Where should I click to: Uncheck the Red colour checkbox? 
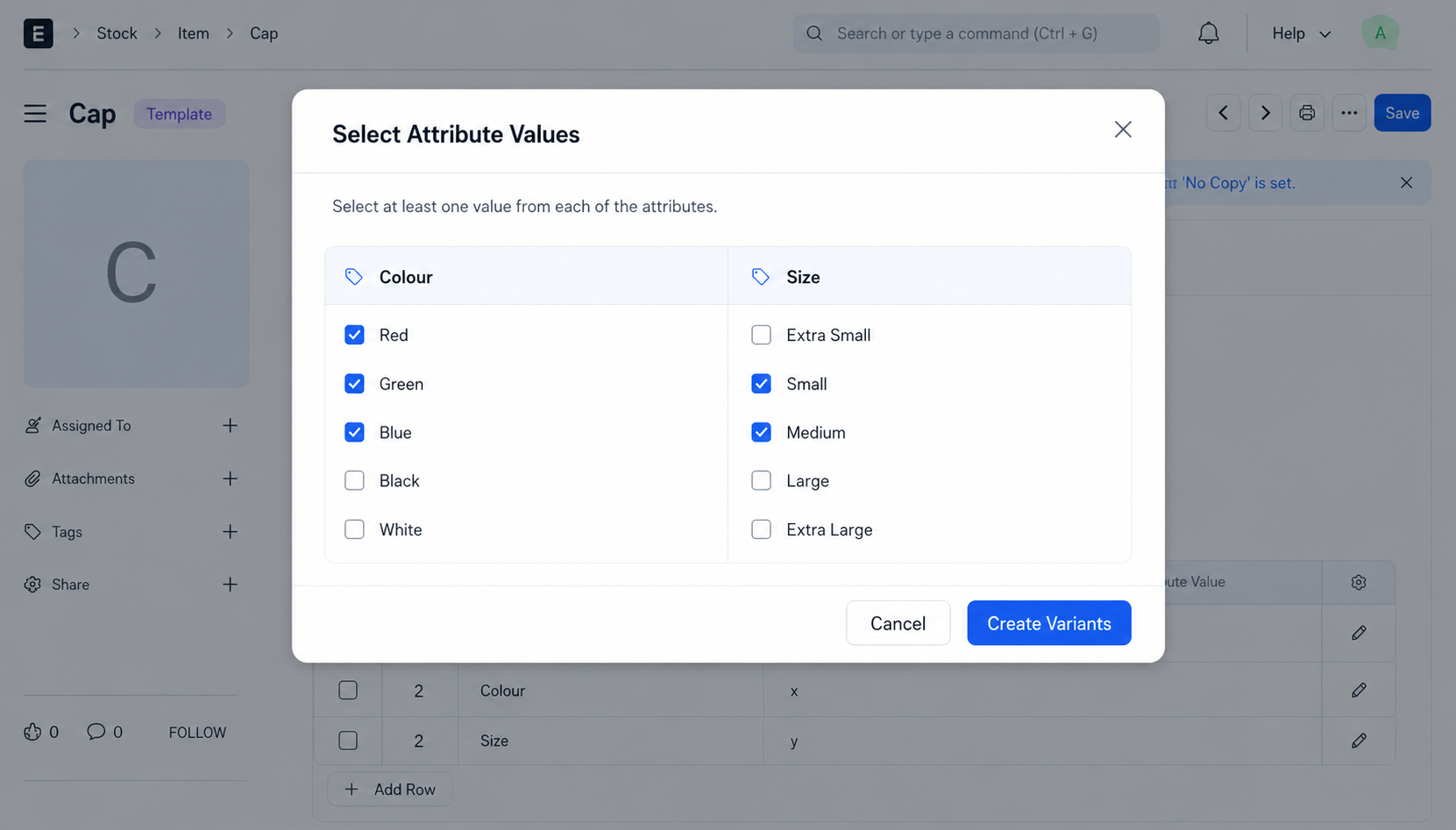(x=354, y=335)
